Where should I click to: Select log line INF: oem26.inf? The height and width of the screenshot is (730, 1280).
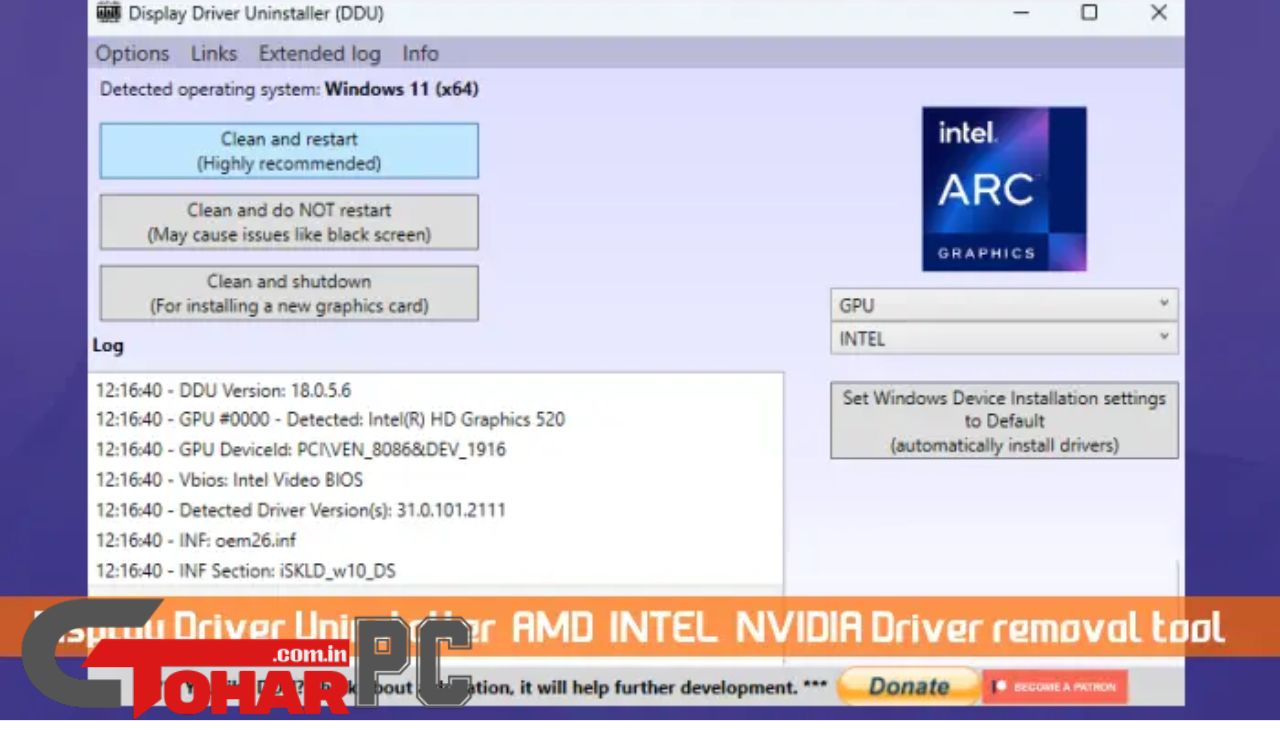pyautogui.click(x=196, y=540)
